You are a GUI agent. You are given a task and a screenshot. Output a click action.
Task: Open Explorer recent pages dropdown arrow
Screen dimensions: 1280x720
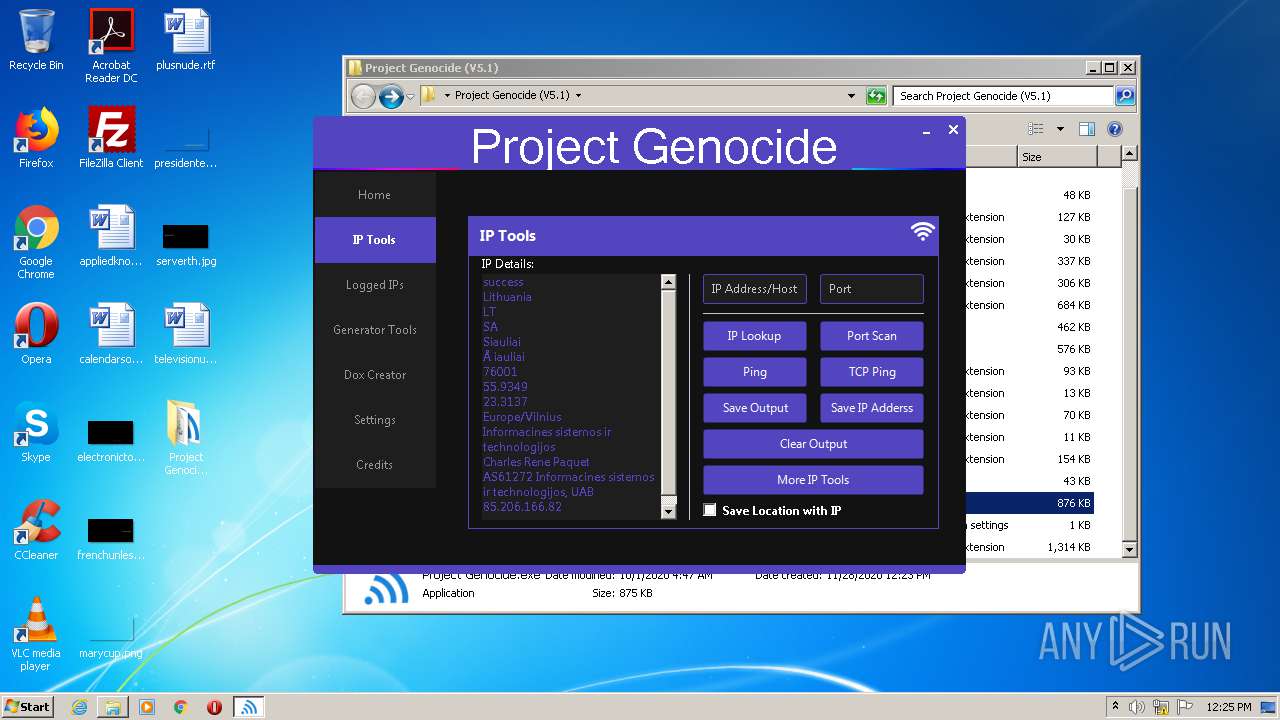click(x=410, y=96)
